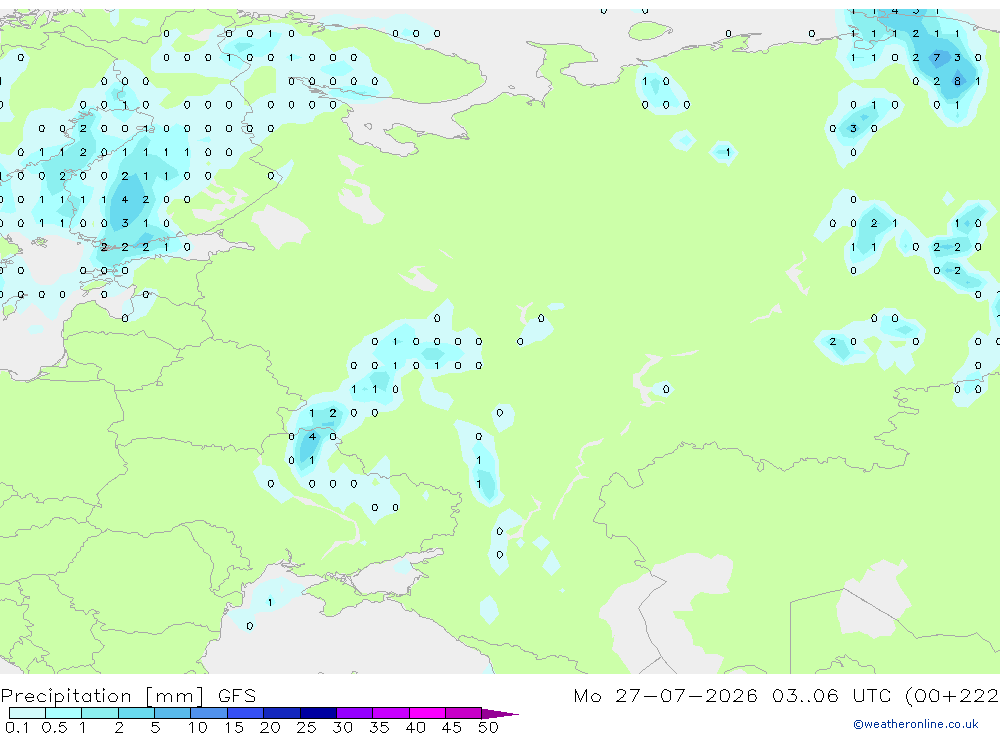Click the 20–25 mm legend color swatch
1000x733 pixels.
click(282, 713)
